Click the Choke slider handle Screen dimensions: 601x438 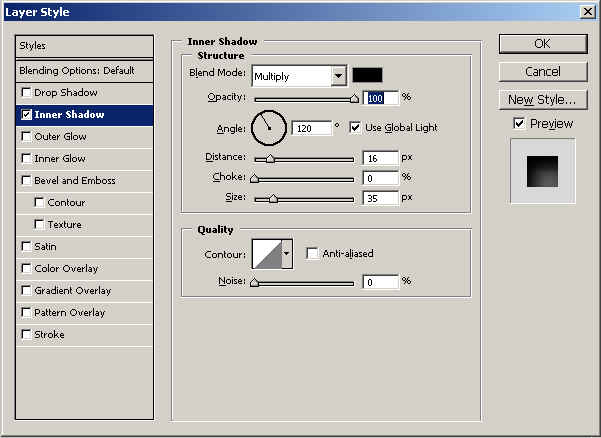click(254, 179)
